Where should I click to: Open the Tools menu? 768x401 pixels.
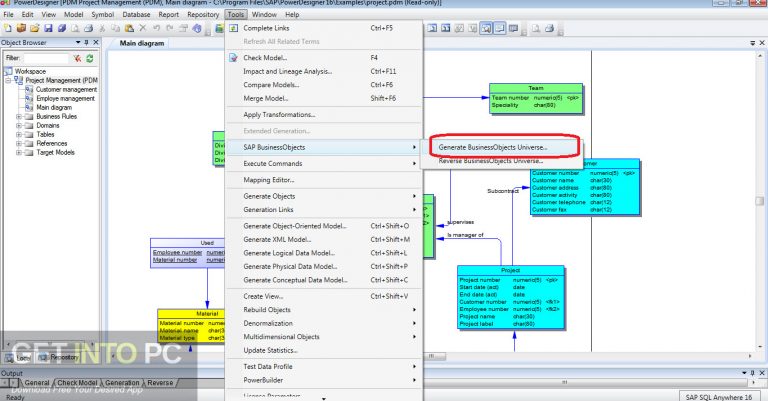click(x=236, y=15)
